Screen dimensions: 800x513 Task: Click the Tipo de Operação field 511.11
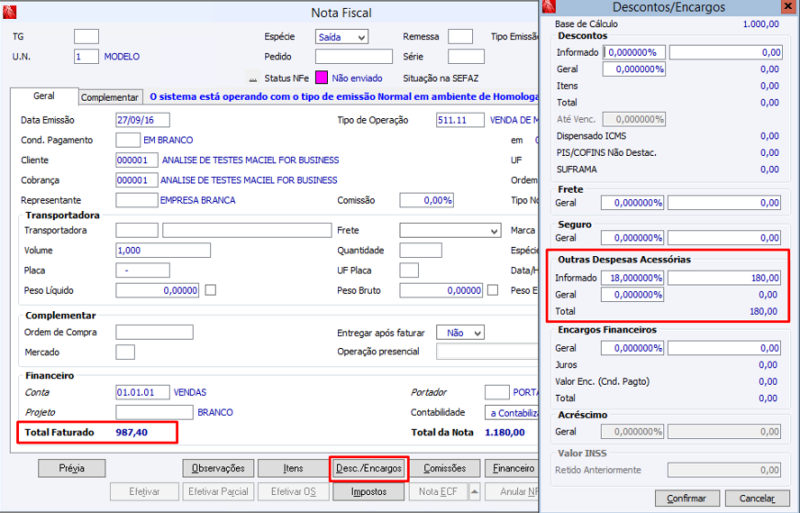tap(460, 120)
